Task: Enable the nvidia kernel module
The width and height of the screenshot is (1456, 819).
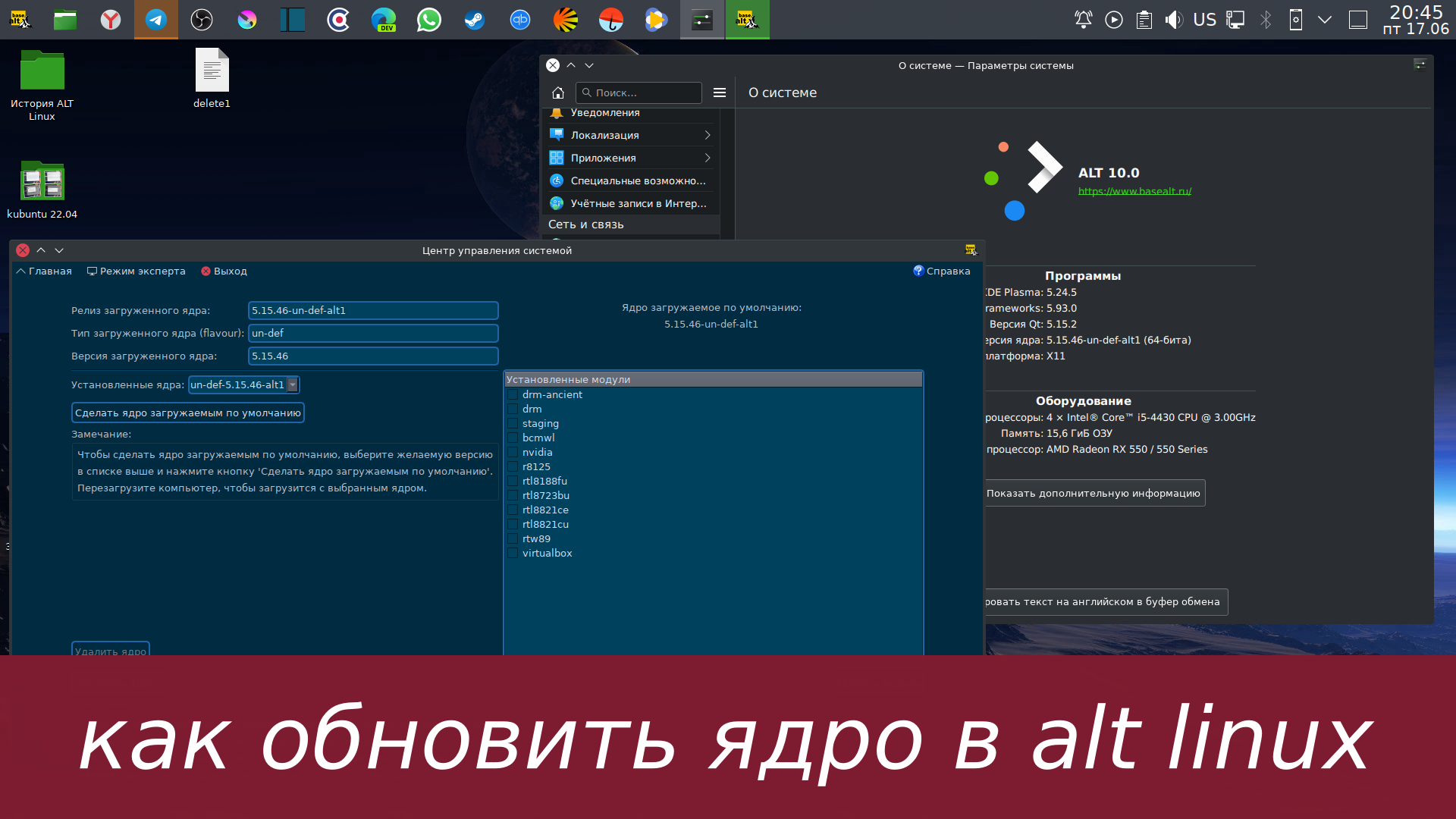Action: (x=513, y=452)
